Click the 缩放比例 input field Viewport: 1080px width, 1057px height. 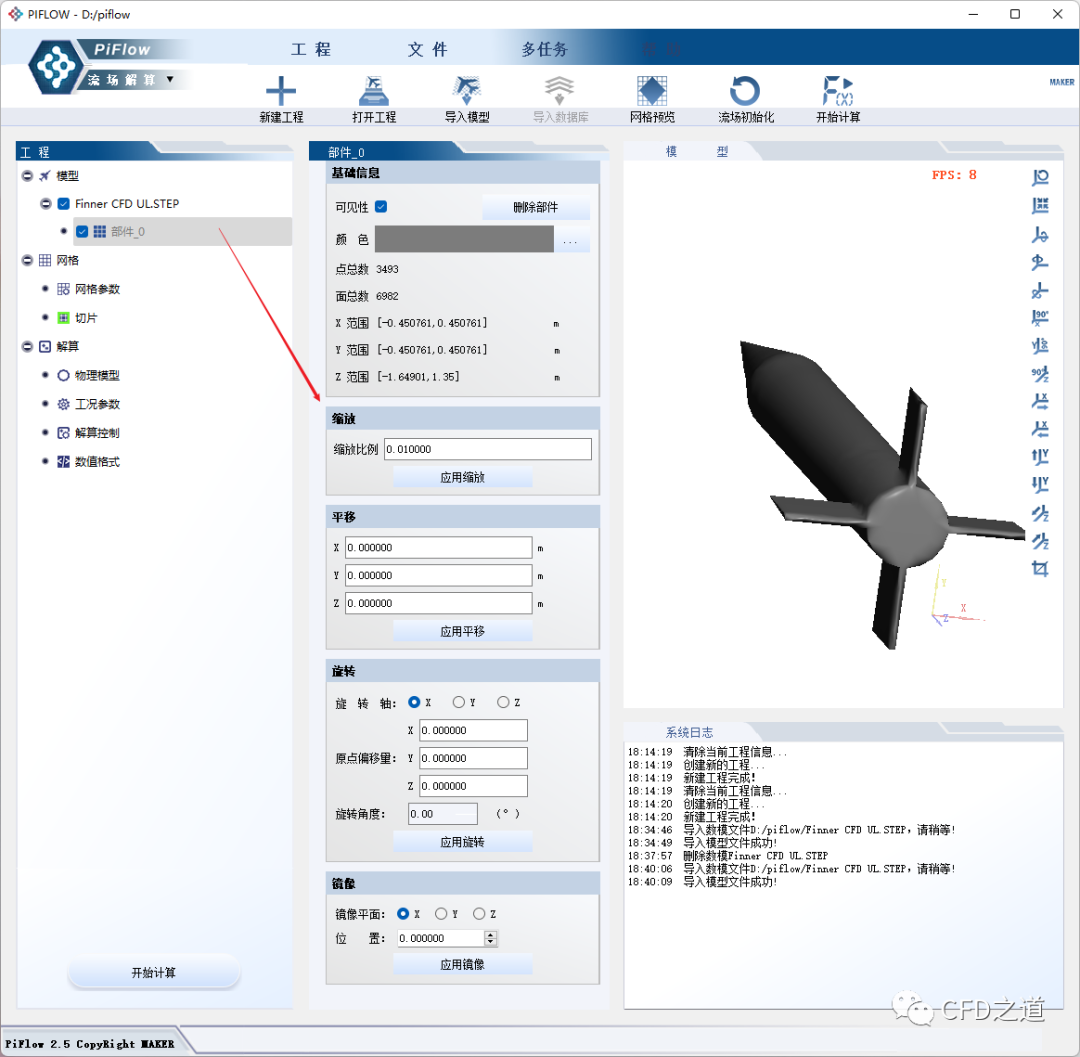coord(487,449)
